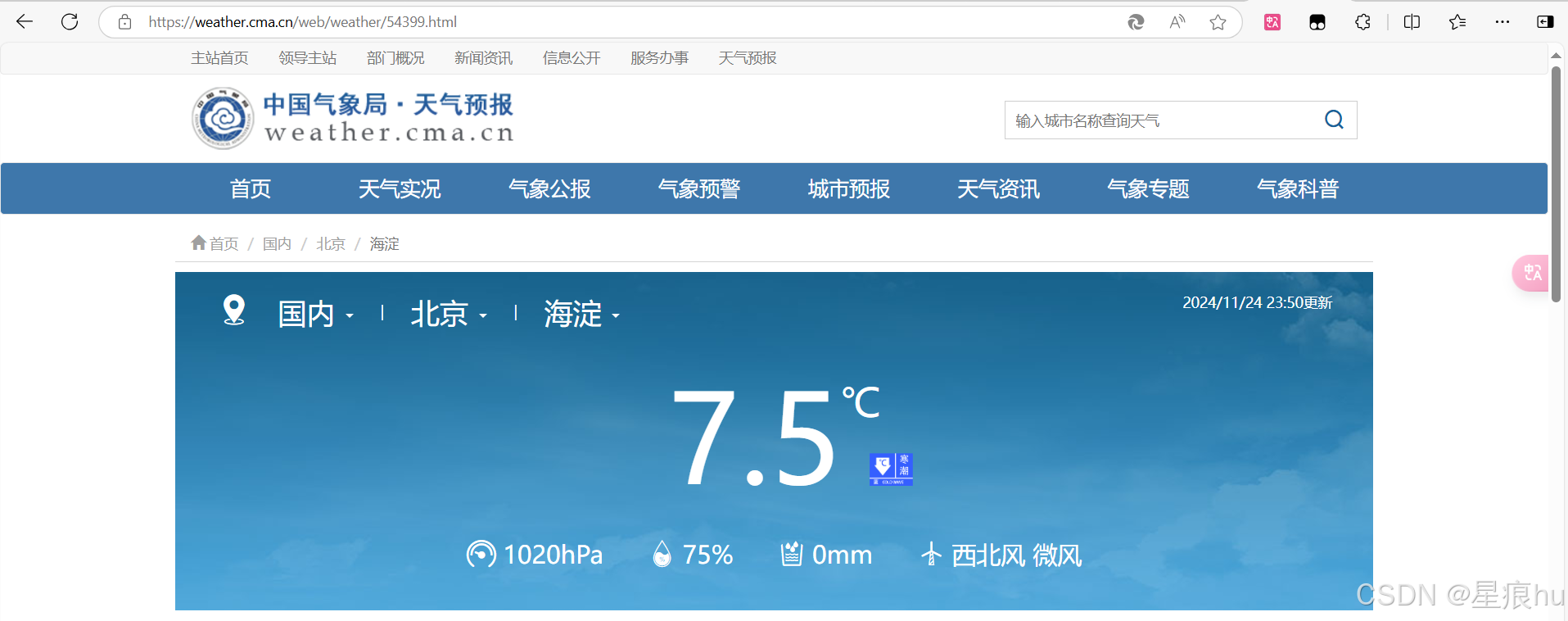Open Extensions puzzle piece icon
Screen dimensions: 1568x621
pos(1362,22)
